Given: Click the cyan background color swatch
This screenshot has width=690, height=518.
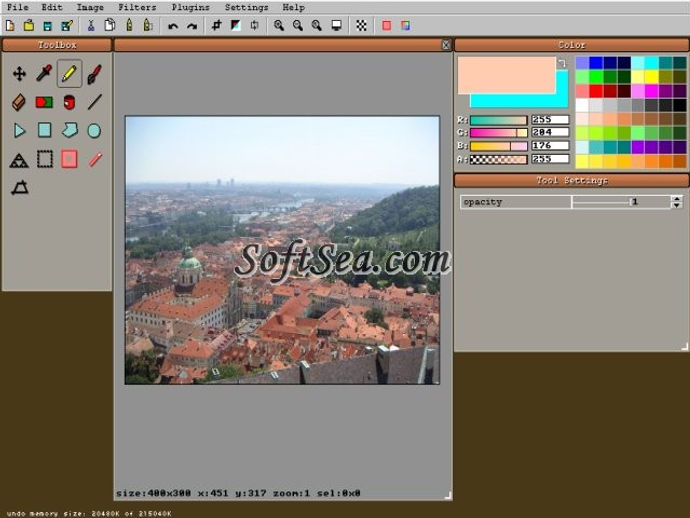Looking at the screenshot, I should pos(519,101).
